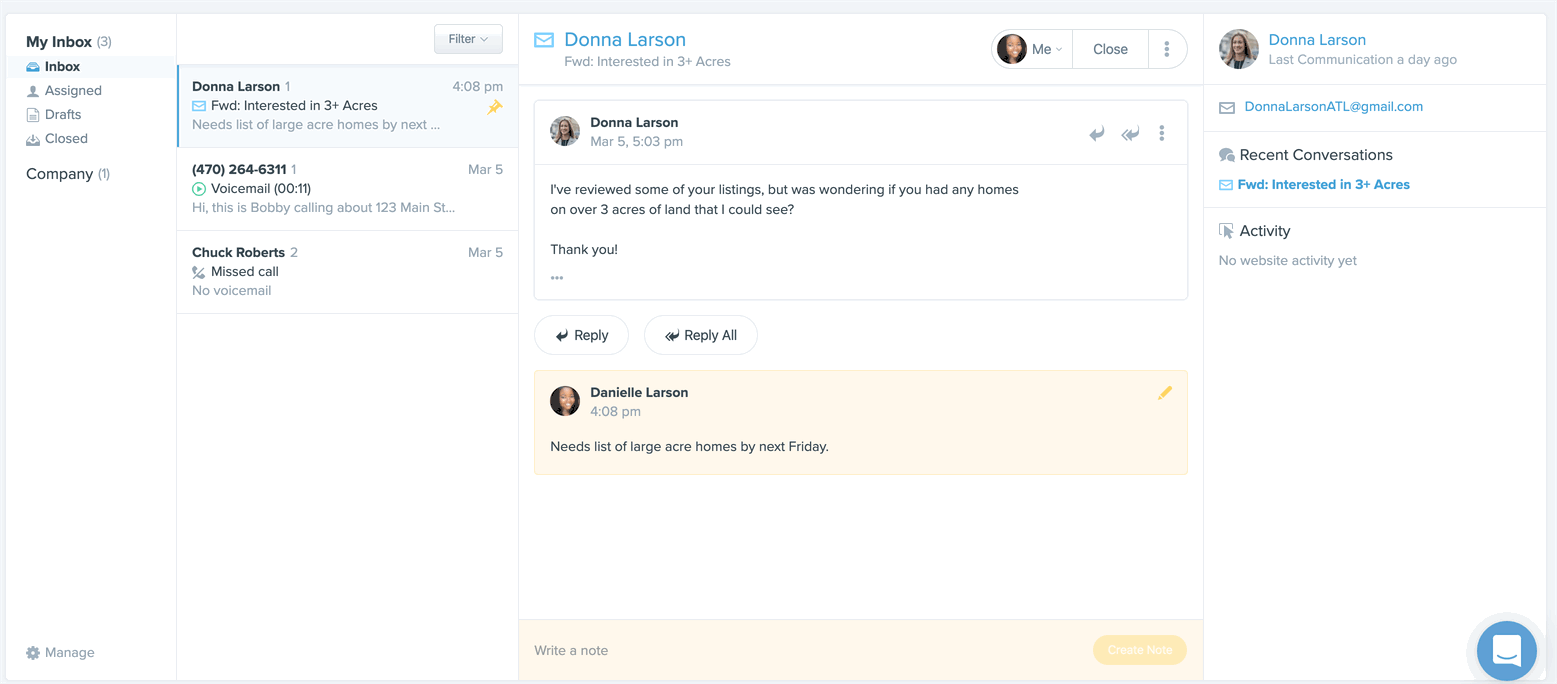
Task: Select Inbox under My Inbox
Action: coord(62,66)
